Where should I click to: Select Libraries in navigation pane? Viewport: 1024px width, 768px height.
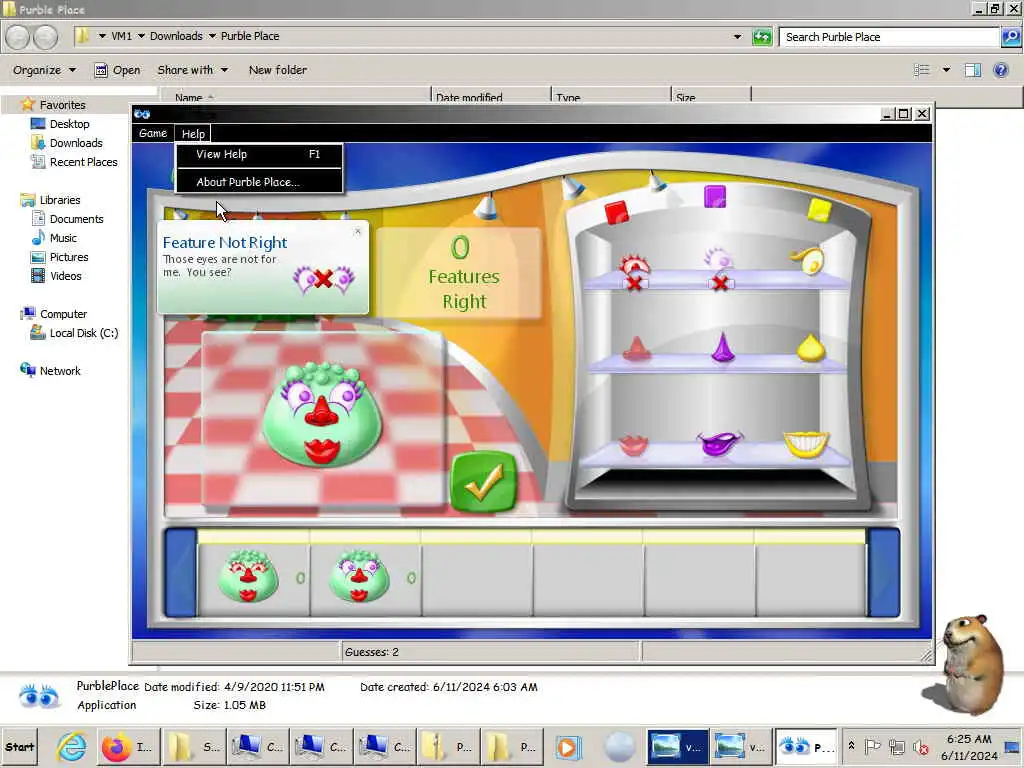60,200
